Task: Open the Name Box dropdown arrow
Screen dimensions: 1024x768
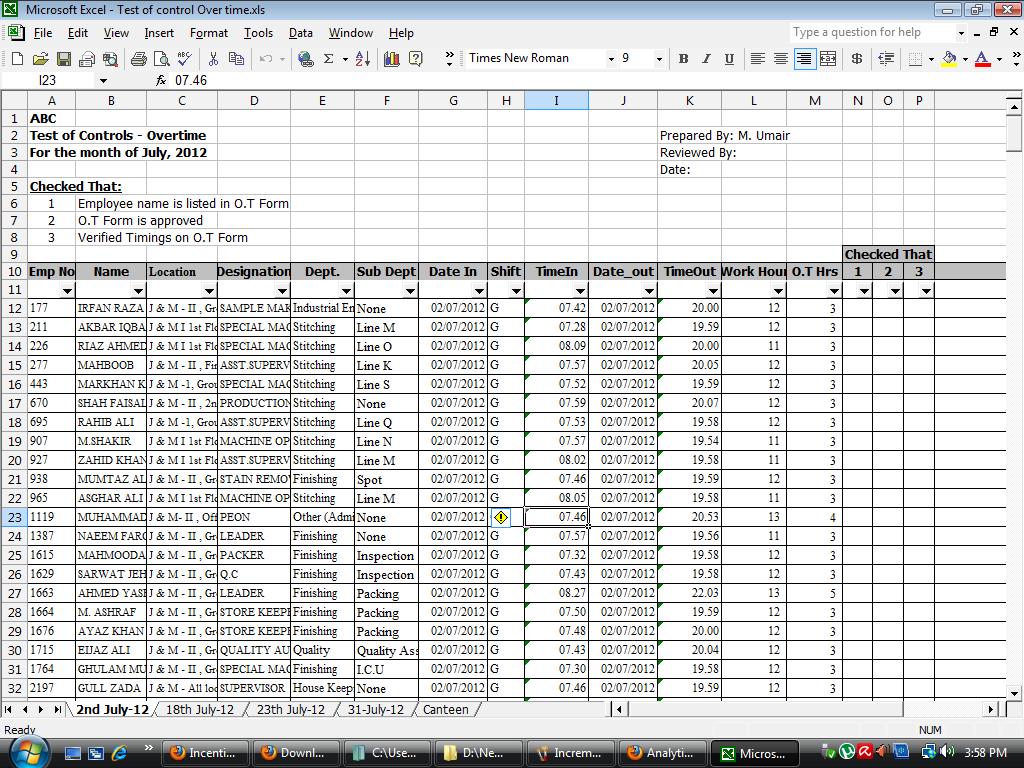Action: (103, 80)
